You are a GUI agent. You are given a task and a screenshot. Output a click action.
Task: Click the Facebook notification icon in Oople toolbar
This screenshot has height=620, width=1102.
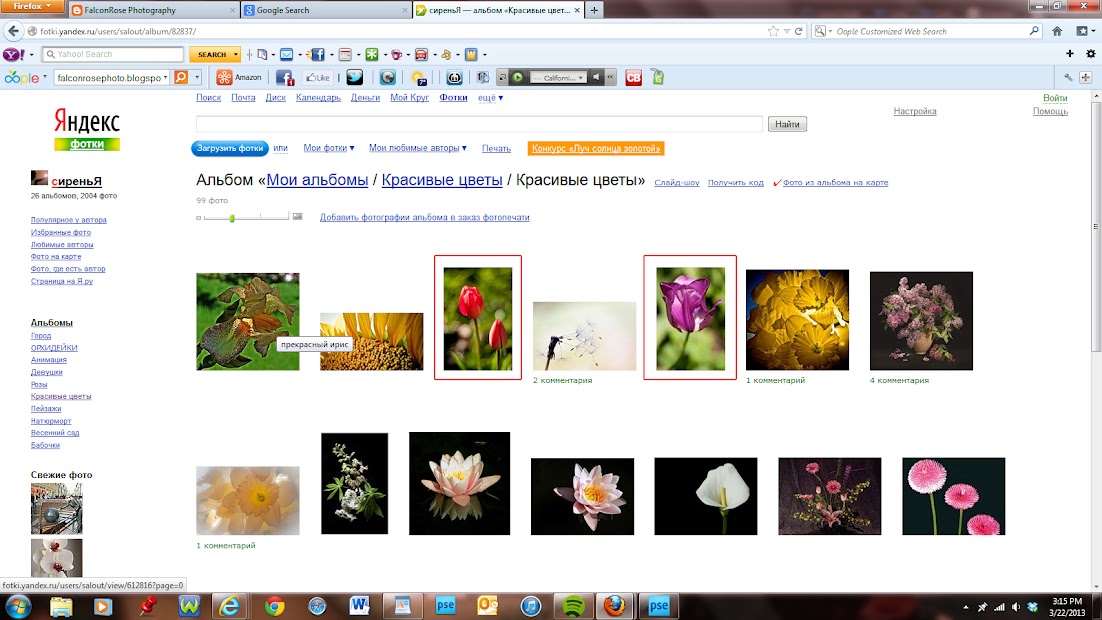(285, 77)
